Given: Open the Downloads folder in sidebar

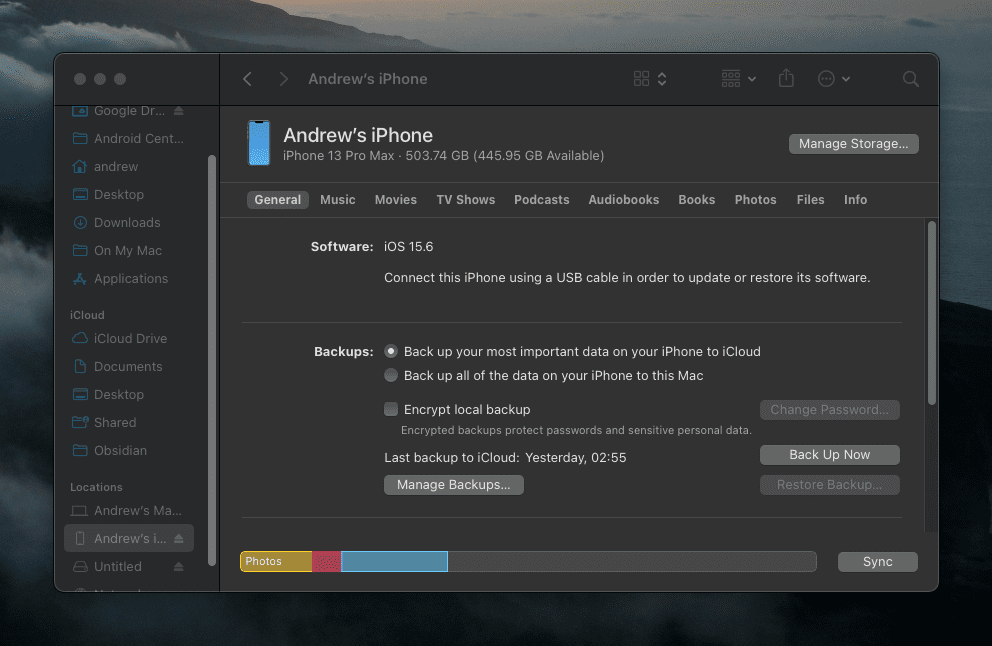Looking at the screenshot, I should (x=127, y=223).
